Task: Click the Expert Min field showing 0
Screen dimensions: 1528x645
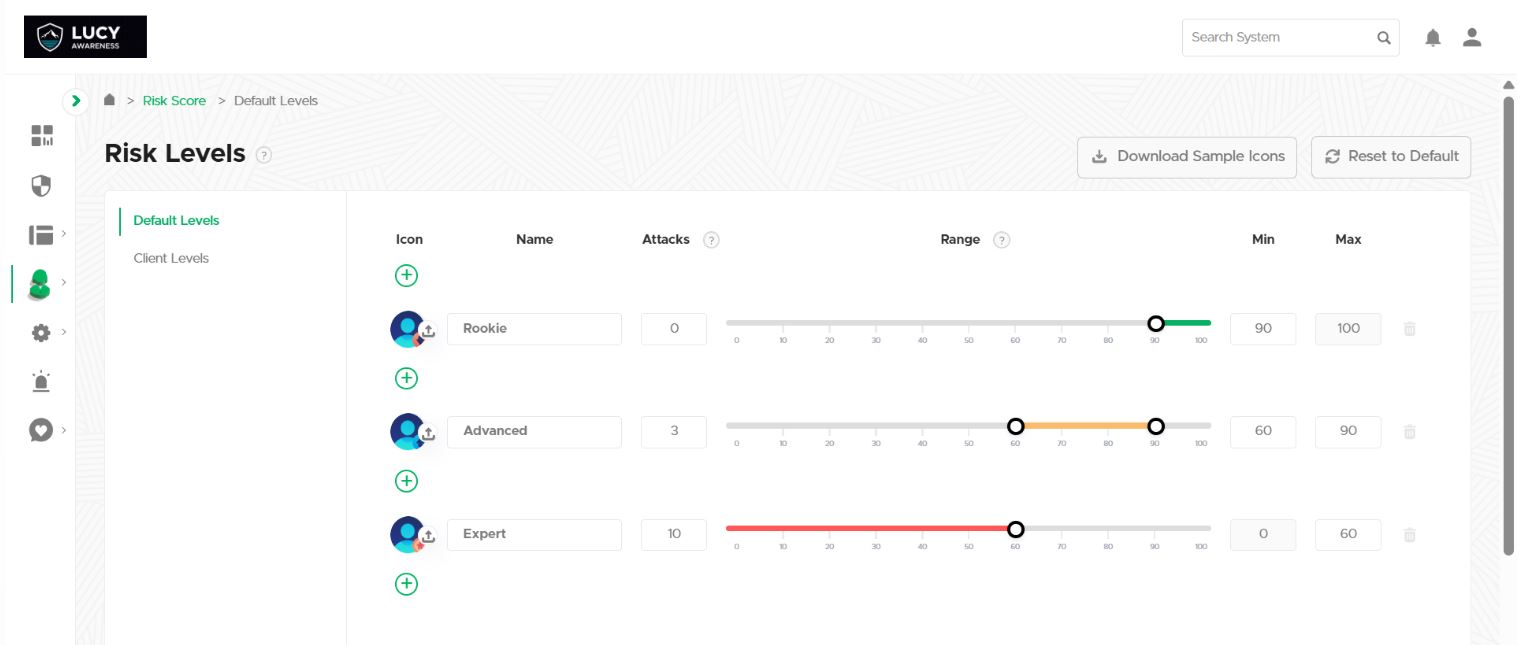Action: [1263, 534]
